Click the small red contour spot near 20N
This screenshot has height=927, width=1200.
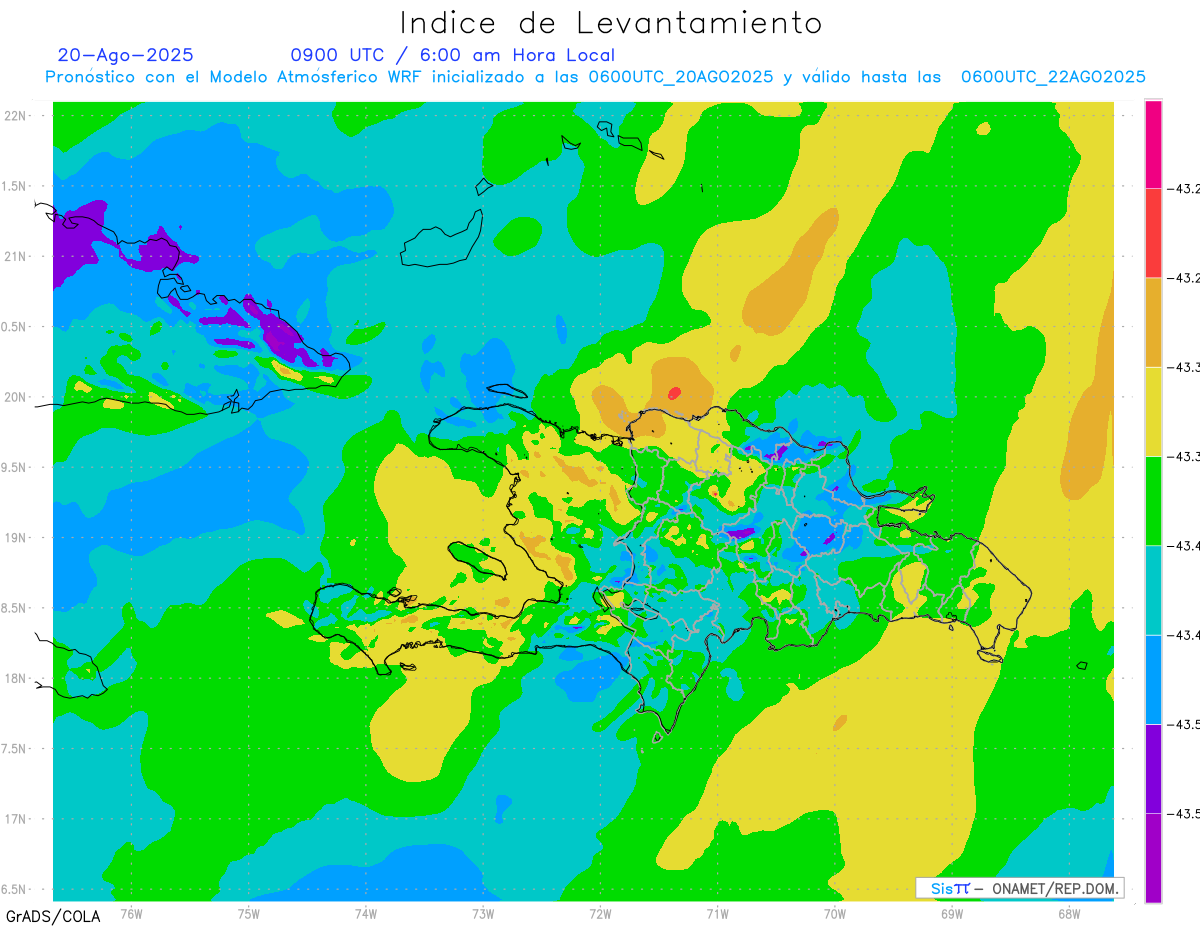pyautogui.click(x=674, y=392)
